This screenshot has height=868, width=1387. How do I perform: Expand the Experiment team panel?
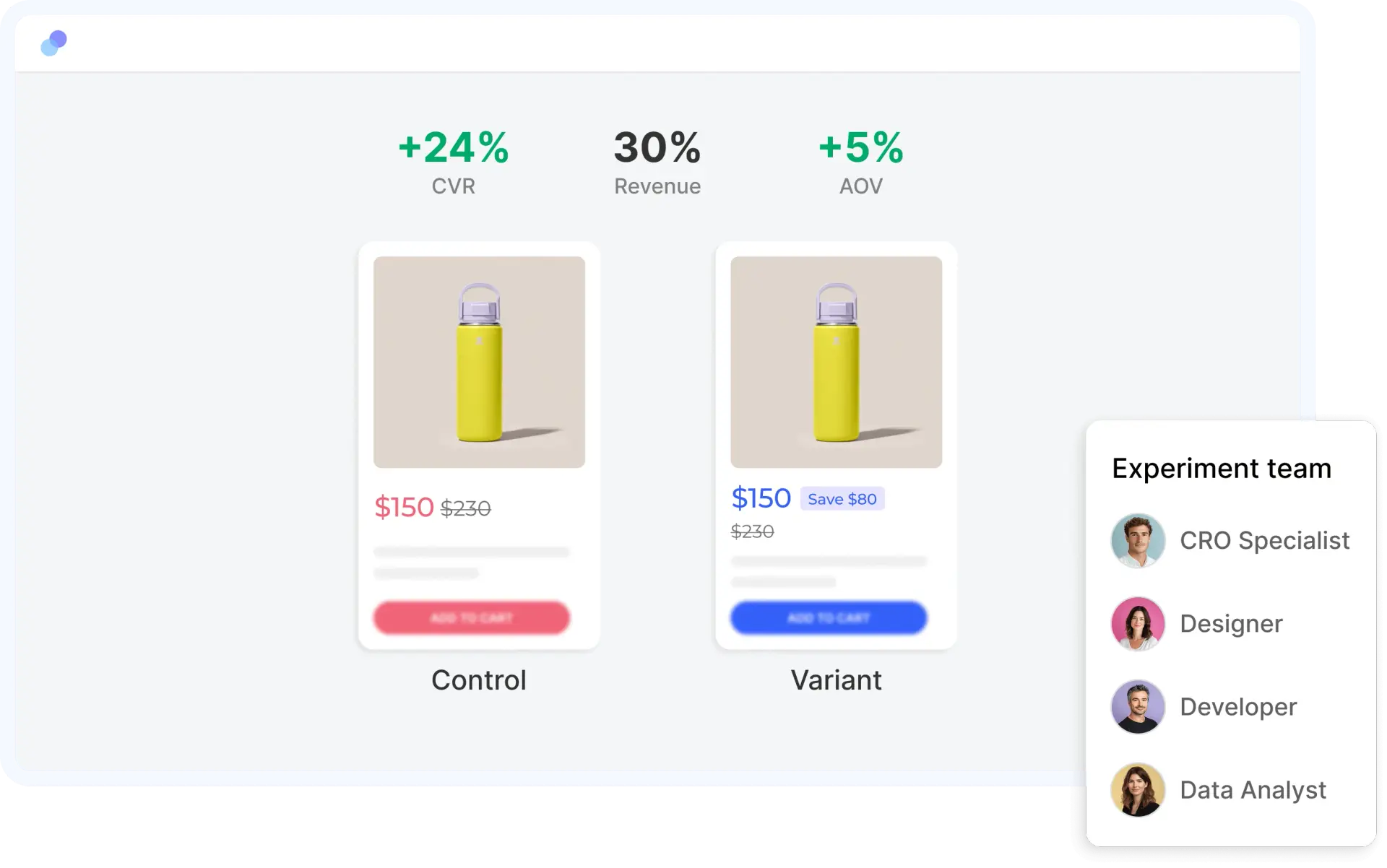point(1222,468)
